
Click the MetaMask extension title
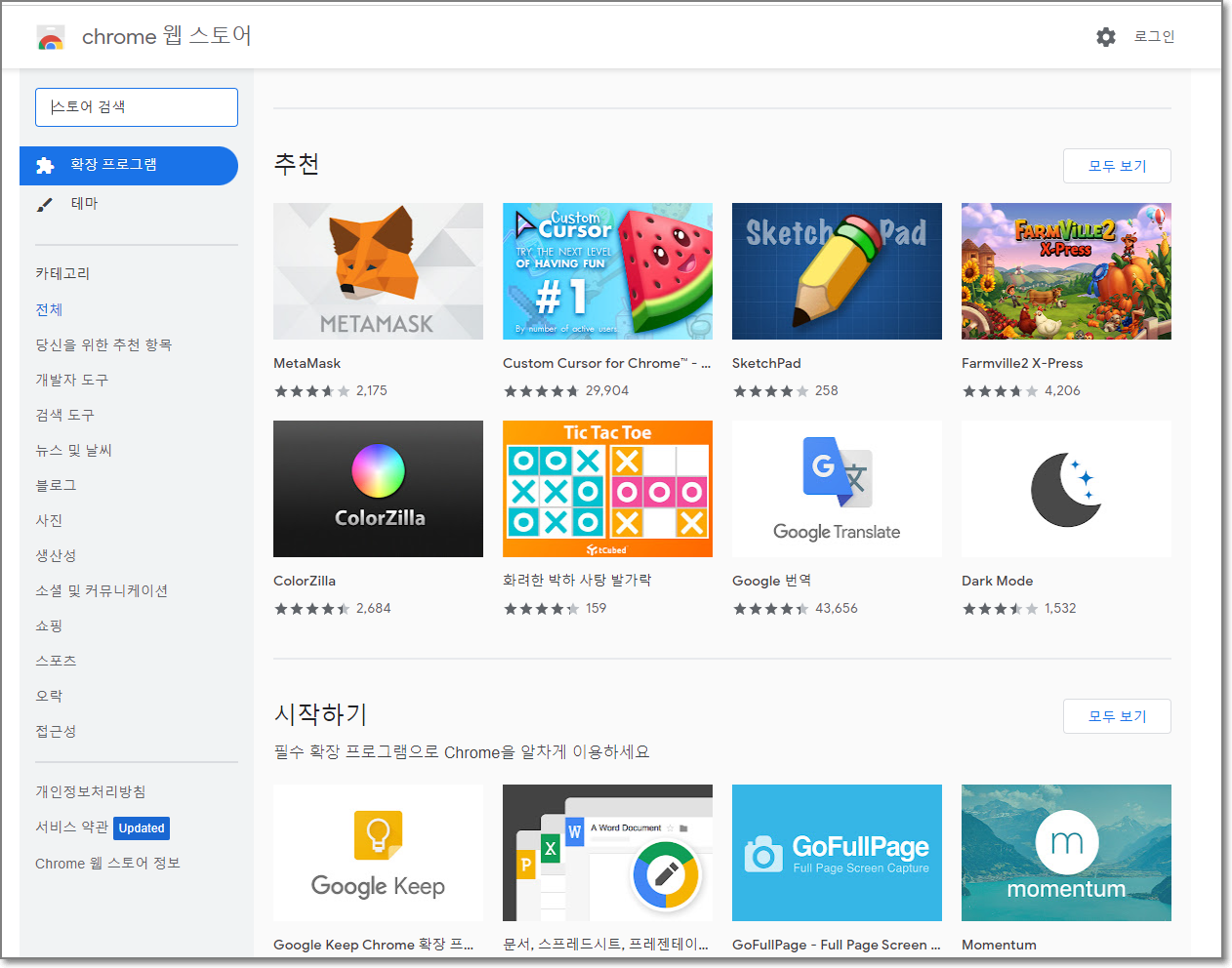tap(307, 363)
